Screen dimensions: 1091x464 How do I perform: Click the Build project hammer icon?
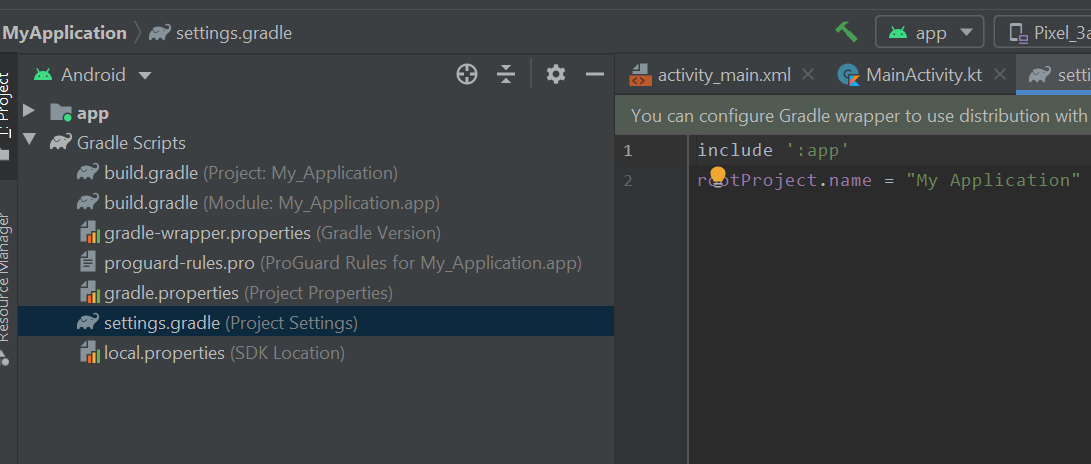[x=846, y=32]
